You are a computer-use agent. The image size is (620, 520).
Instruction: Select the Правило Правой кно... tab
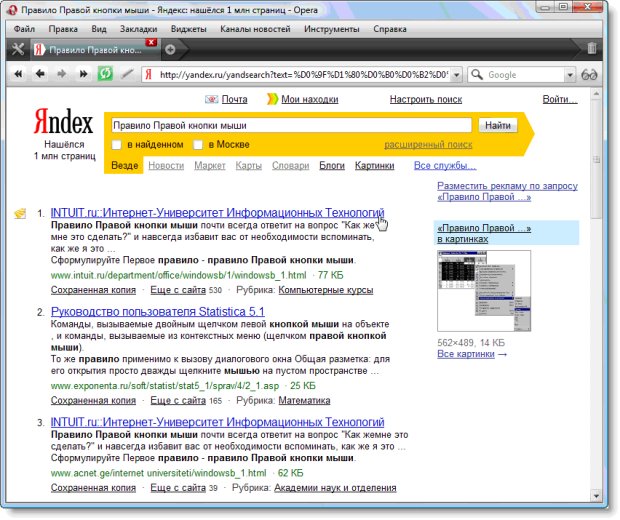pos(94,50)
